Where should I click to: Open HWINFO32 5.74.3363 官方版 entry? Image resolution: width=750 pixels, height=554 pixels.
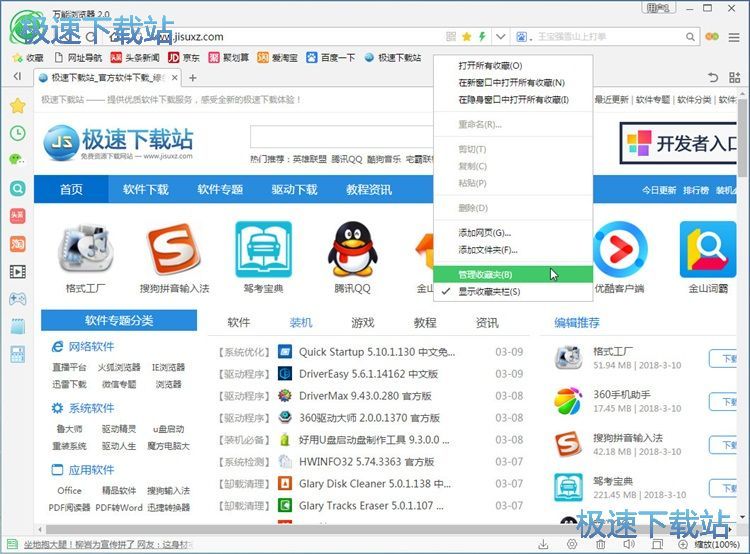tap(366, 462)
